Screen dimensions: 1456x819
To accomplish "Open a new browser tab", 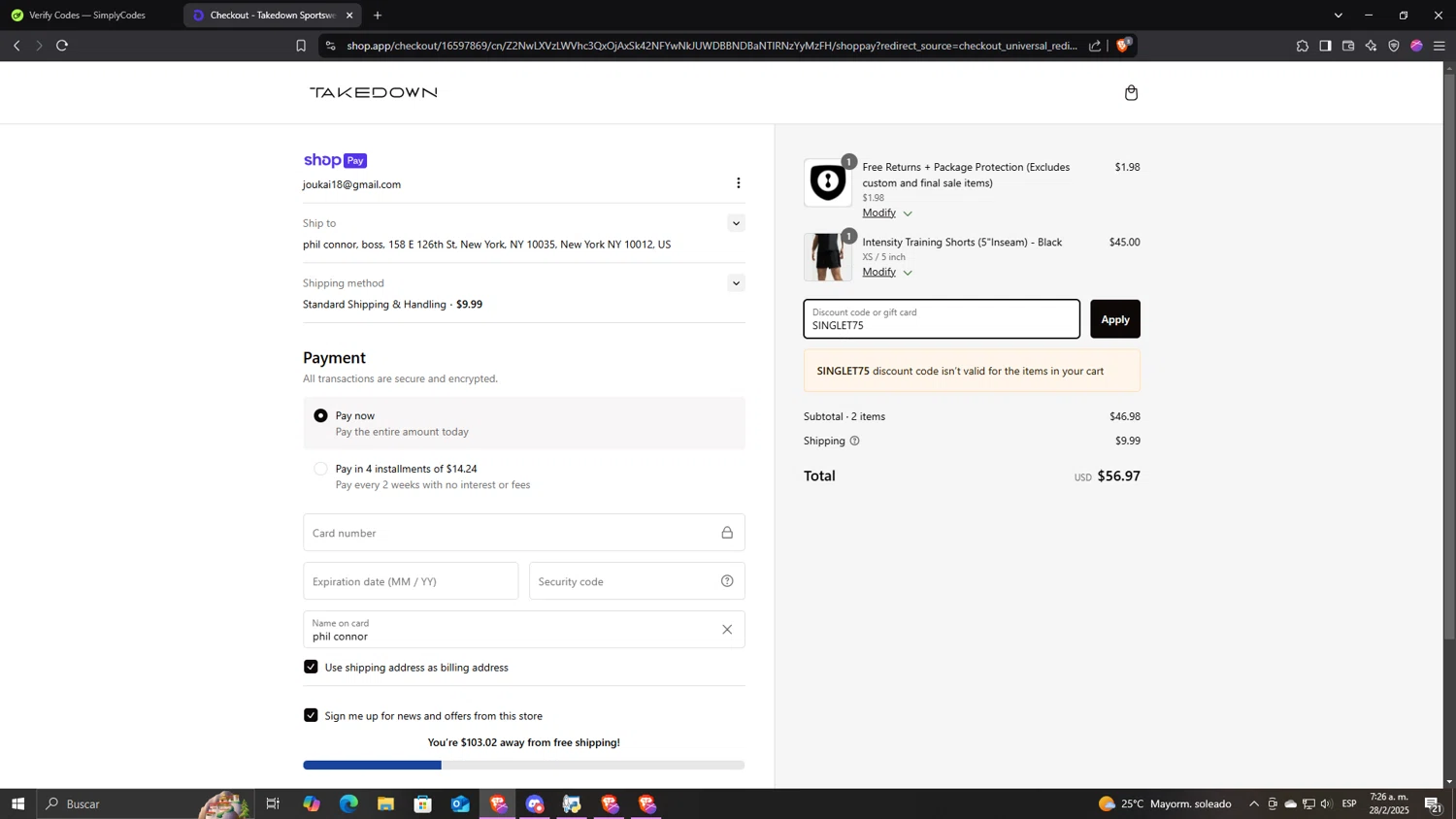I will pos(378,16).
